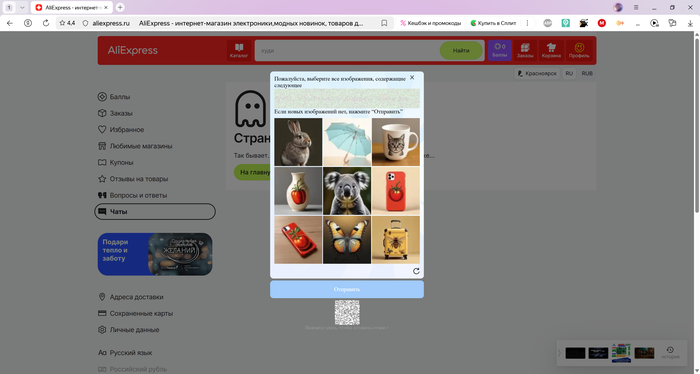The height and width of the screenshot is (374, 700).
Task: Expand the tab list dropdown arrow
Action: 22,8
